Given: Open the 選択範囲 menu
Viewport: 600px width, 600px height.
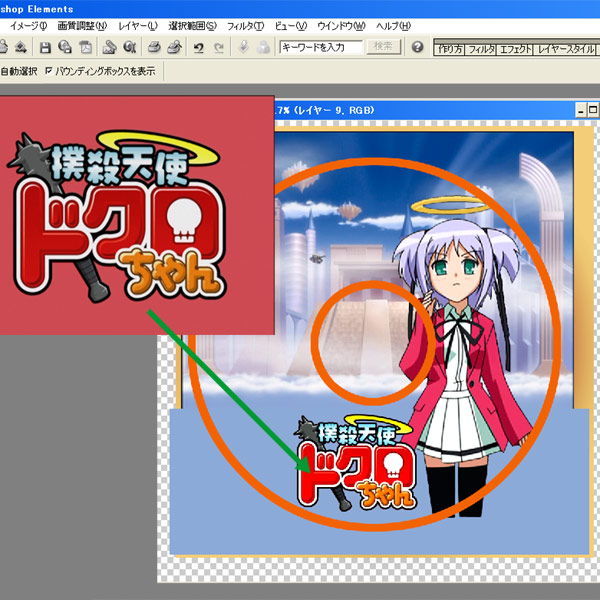Looking at the screenshot, I should coord(192,26).
